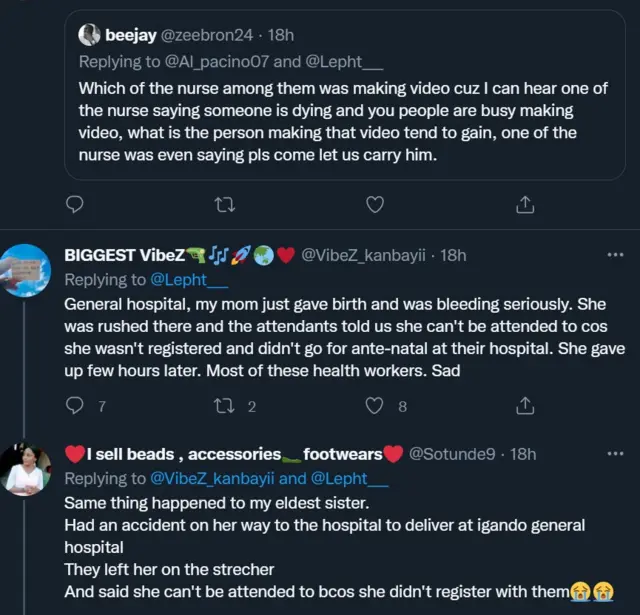This screenshot has width=640, height=615.
Task: Like beejay's tweet about the video
Action: [375, 204]
